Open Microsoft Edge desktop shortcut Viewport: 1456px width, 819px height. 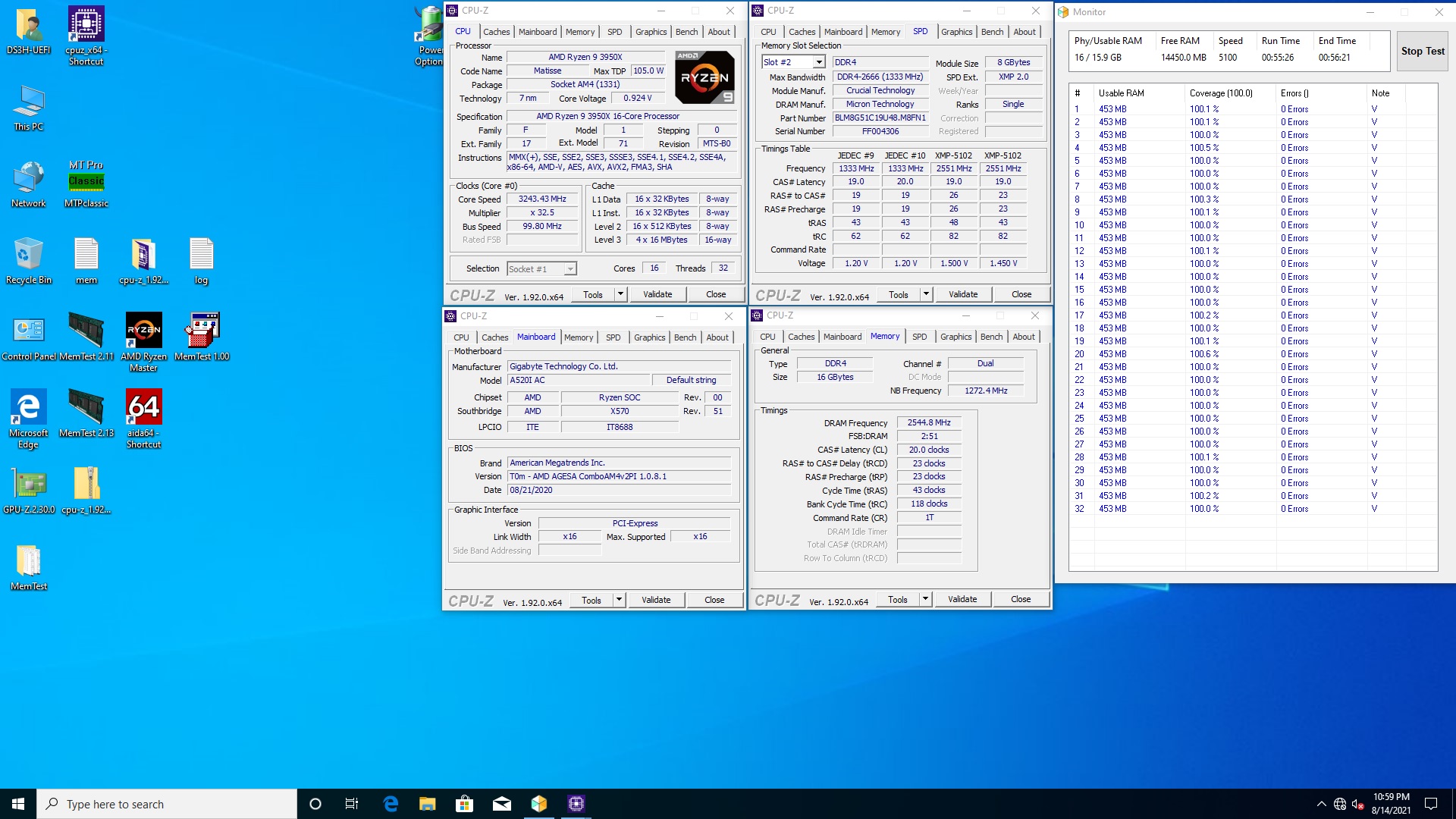click(29, 419)
